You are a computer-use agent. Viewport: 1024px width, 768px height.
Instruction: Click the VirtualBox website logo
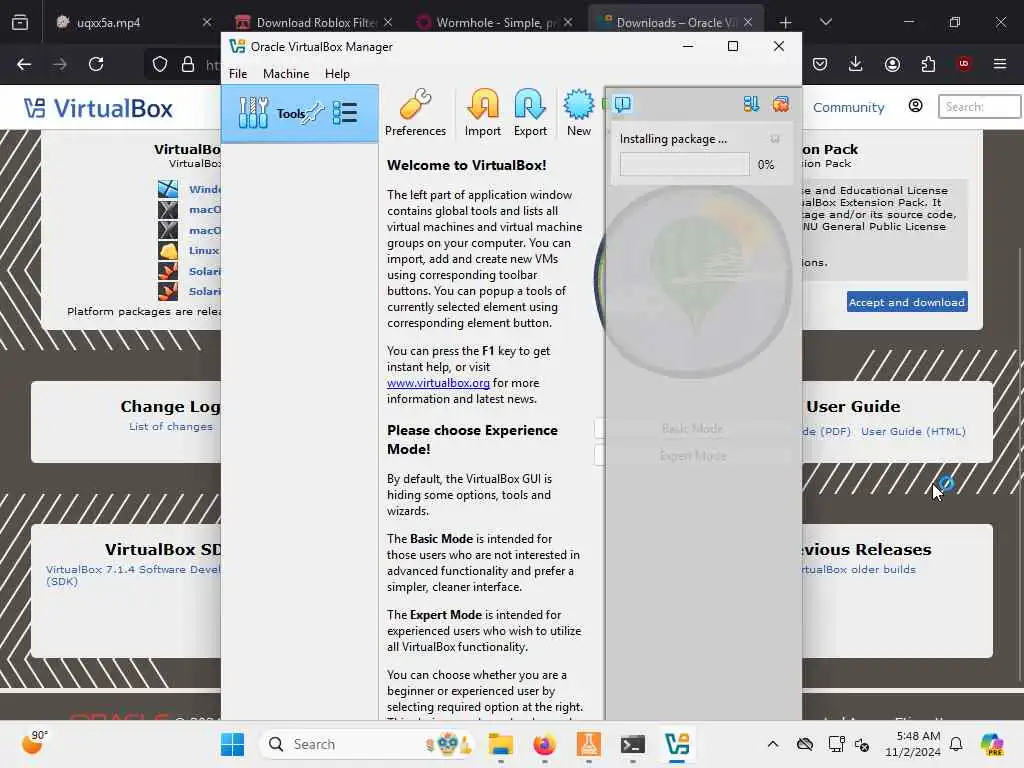point(98,108)
